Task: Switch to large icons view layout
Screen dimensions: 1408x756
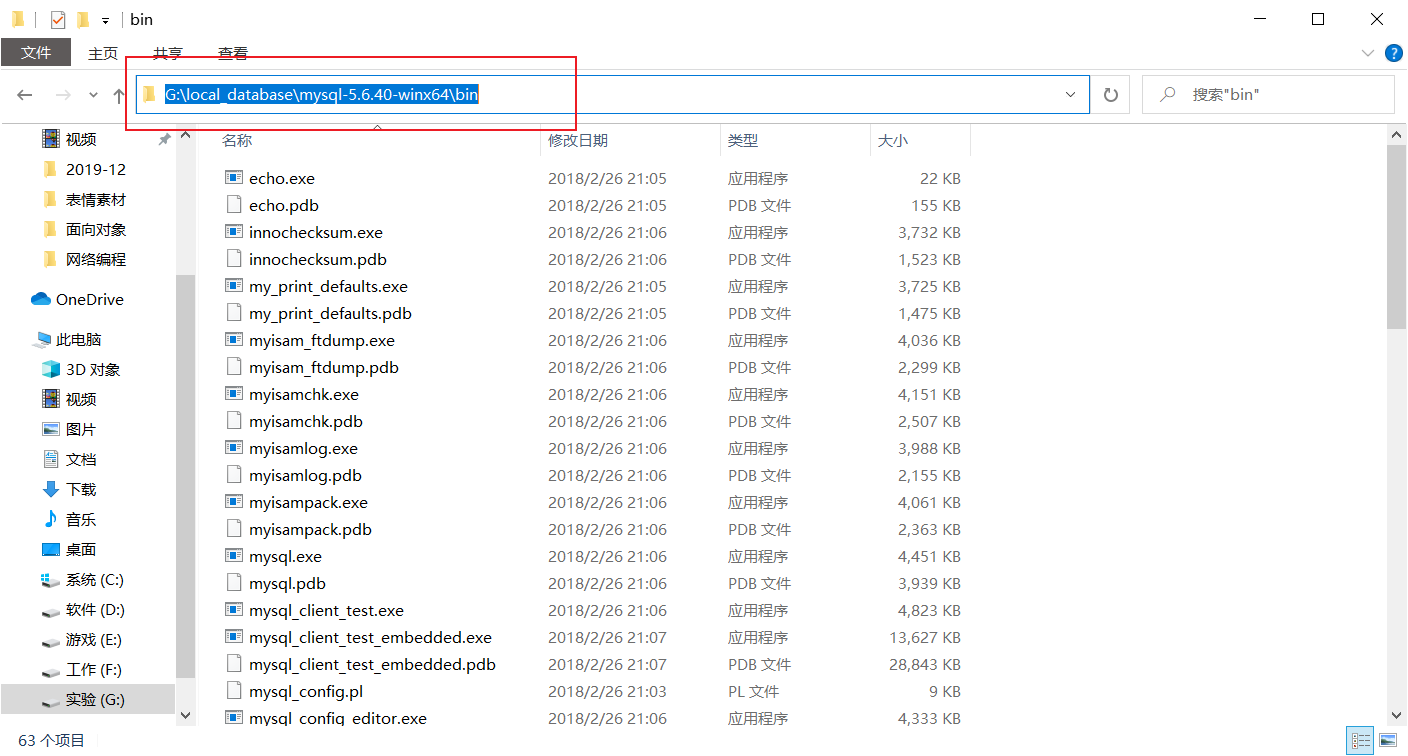Action: point(1388,741)
